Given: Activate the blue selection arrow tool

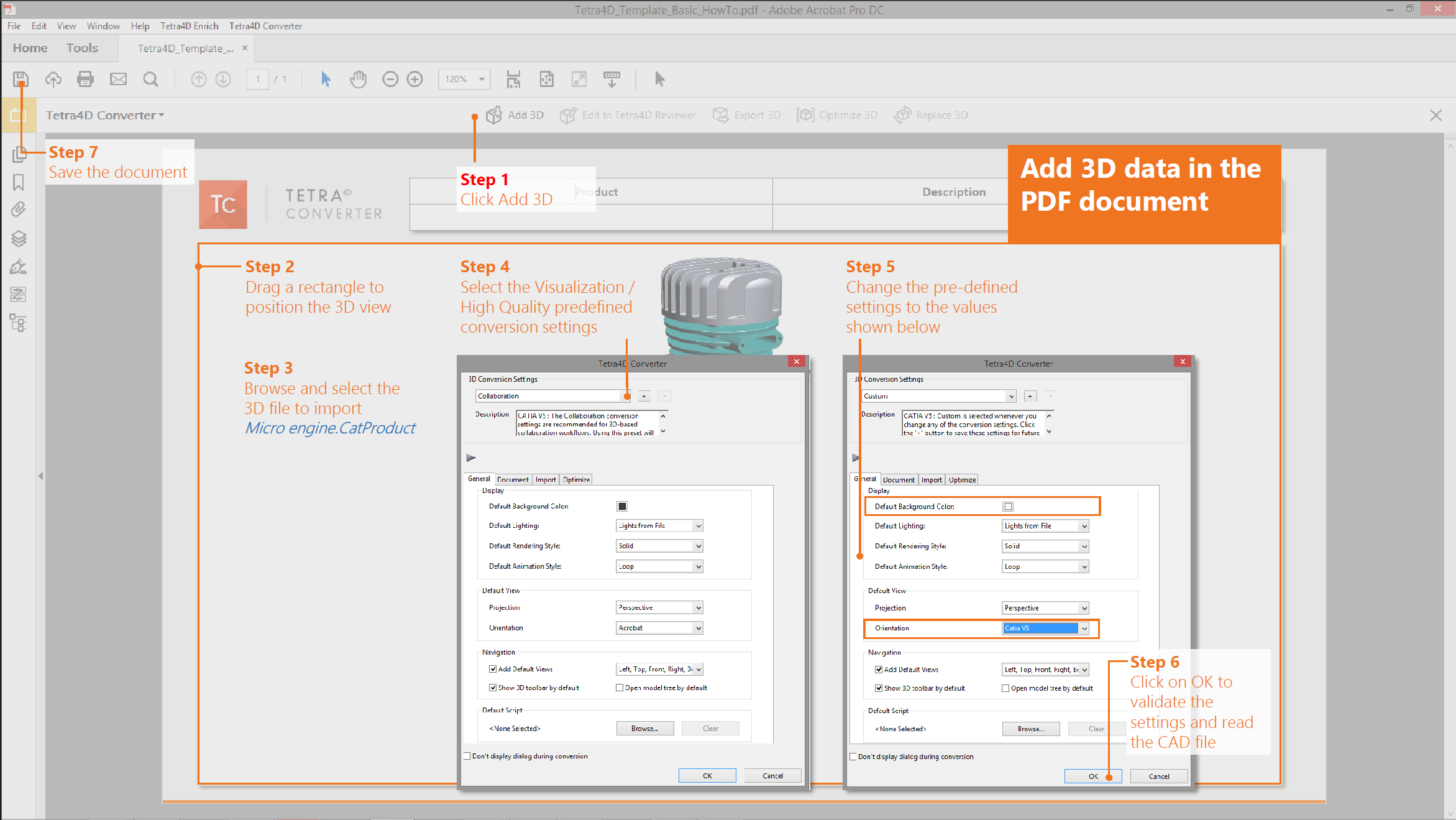Looking at the screenshot, I should point(326,79).
